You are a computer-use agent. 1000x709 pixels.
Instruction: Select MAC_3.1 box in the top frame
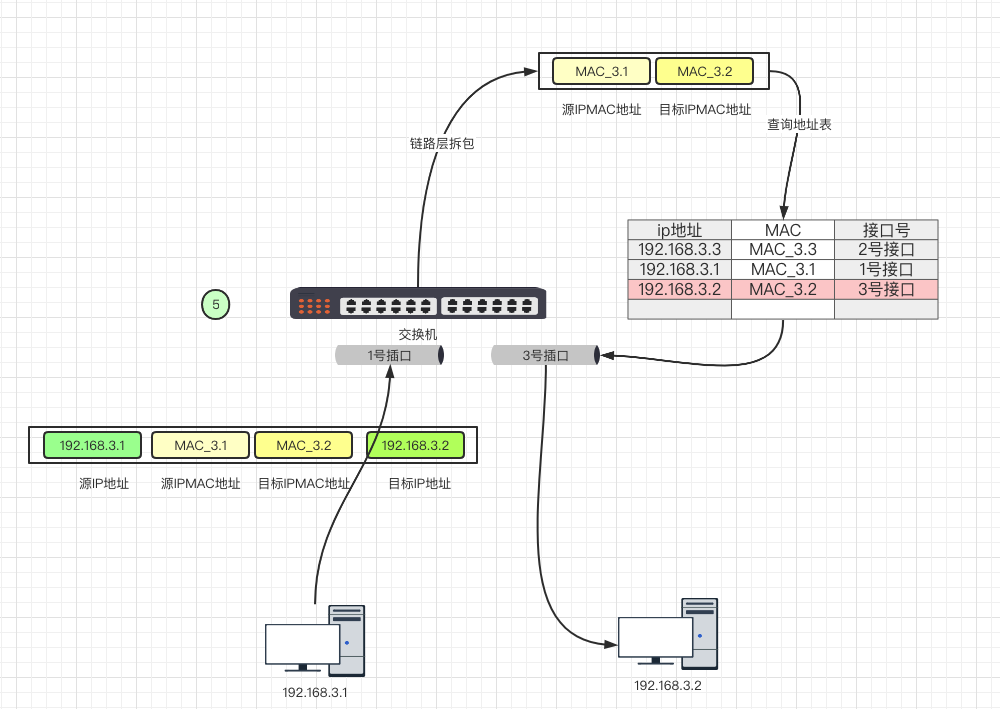pyautogui.click(x=601, y=71)
